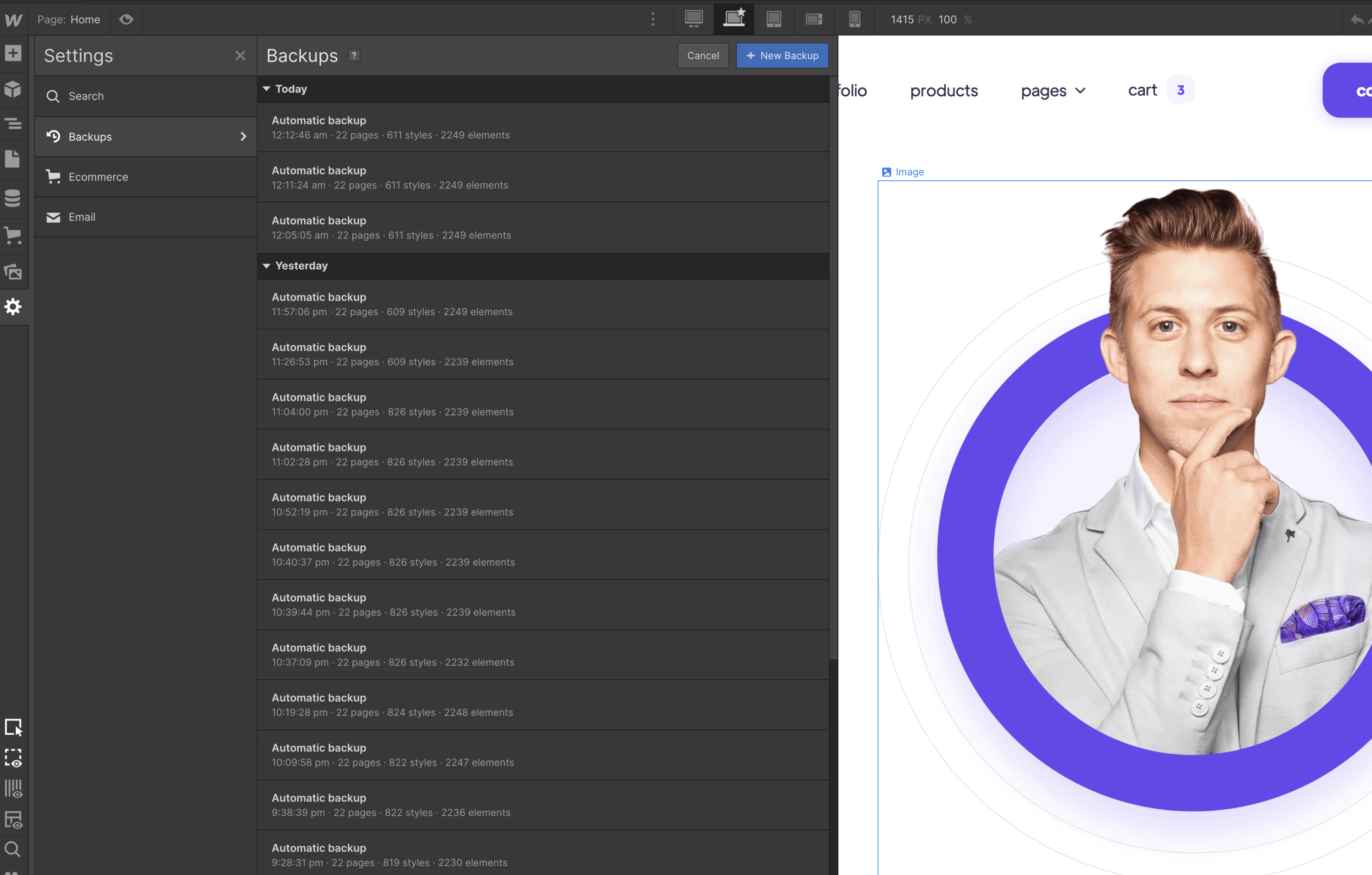Viewport: 1372px width, 875px height.
Task: Open the pages dropdown in site nav
Action: (x=1053, y=91)
